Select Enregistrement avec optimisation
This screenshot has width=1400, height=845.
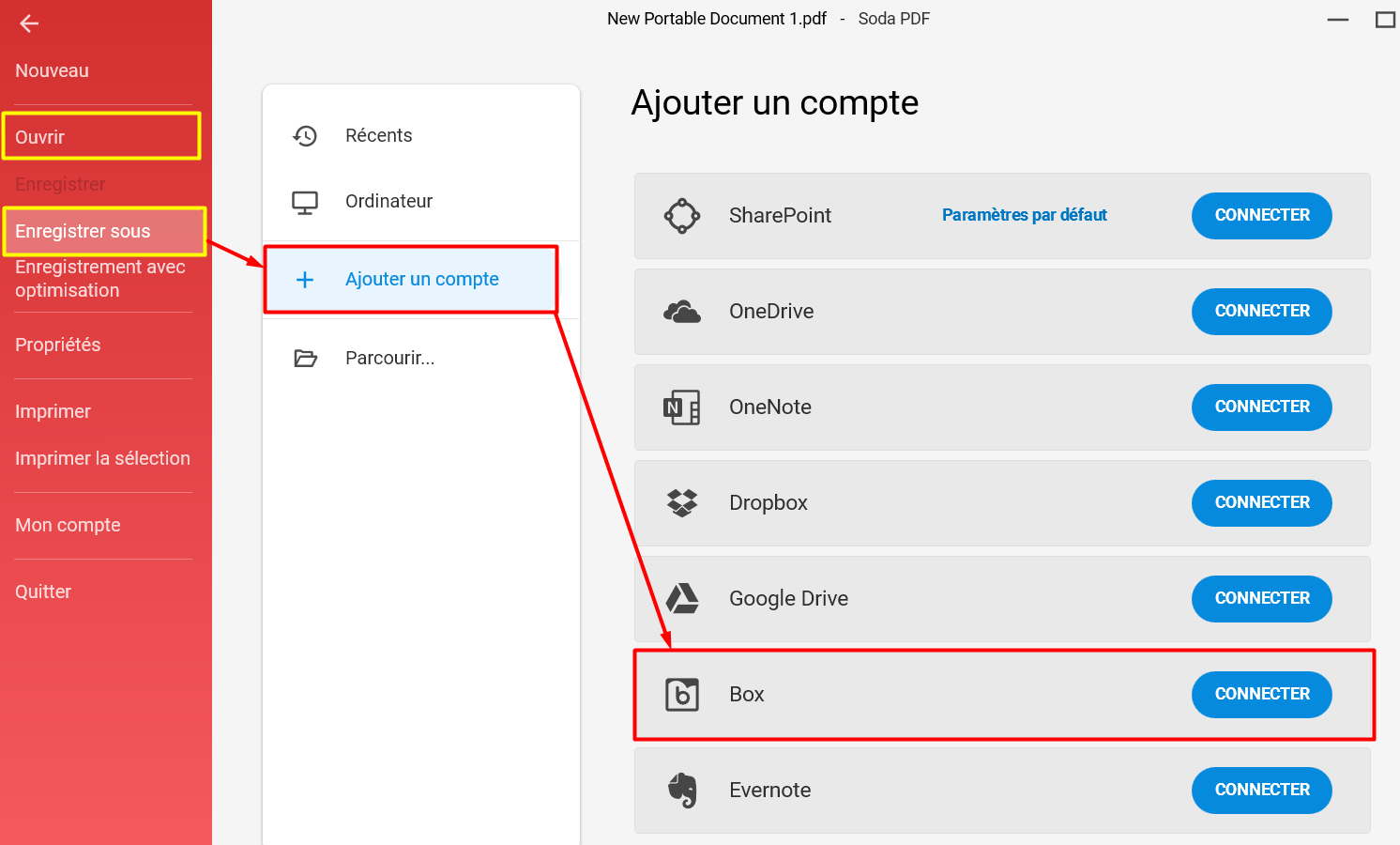pyautogui.click(x=100, y=279)
